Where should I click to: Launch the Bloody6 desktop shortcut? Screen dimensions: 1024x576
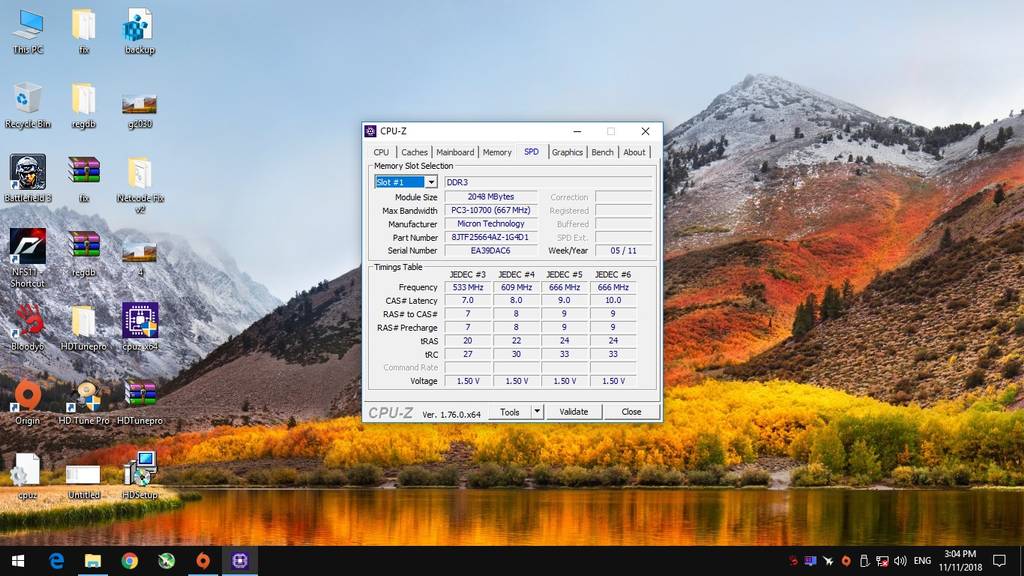tap(27, 327)
